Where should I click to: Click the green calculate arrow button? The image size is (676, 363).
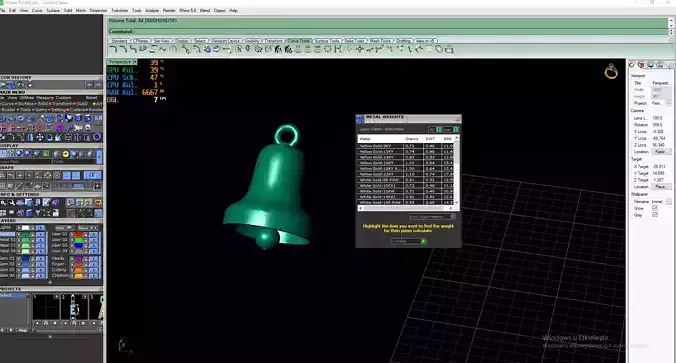[x=423, y=241]
